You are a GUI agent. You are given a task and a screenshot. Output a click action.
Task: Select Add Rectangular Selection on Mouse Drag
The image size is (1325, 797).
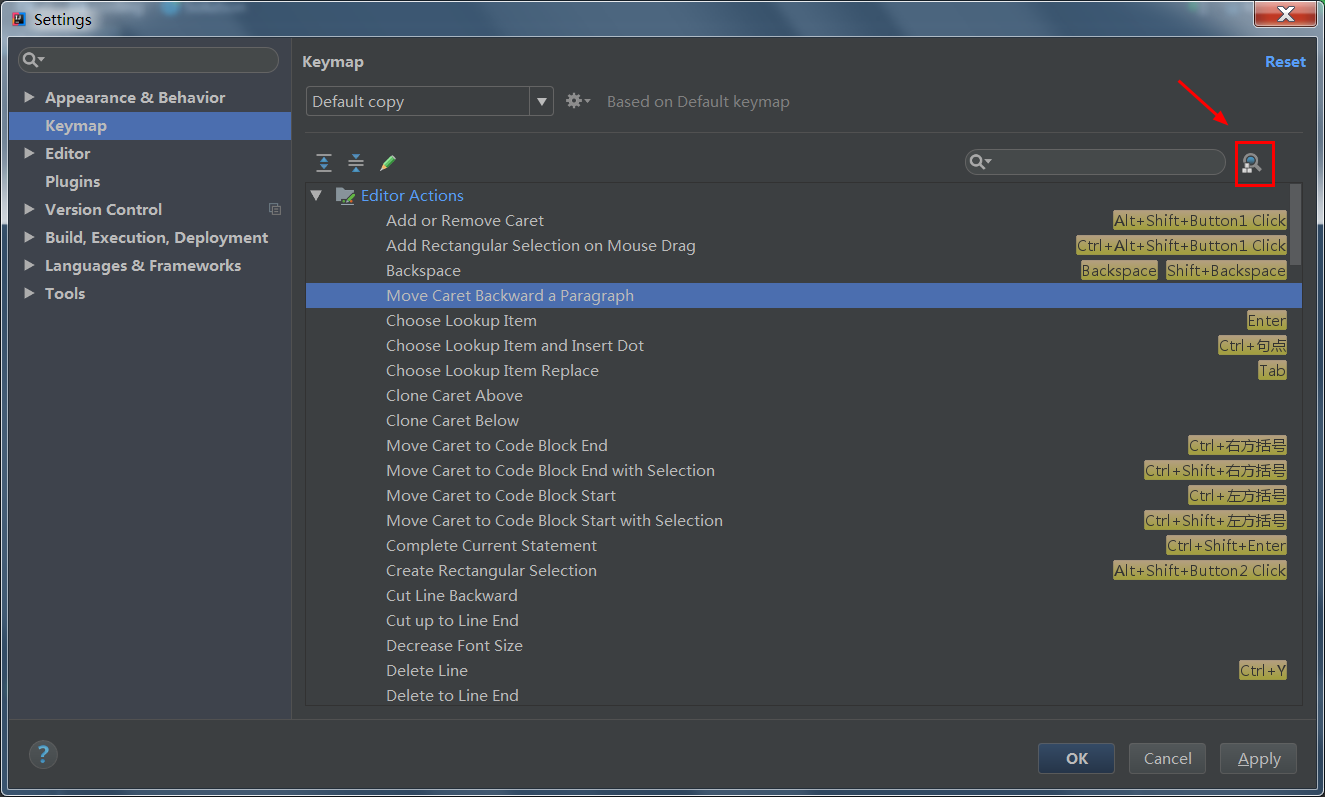pyautogui.click(x=541, y=245)
